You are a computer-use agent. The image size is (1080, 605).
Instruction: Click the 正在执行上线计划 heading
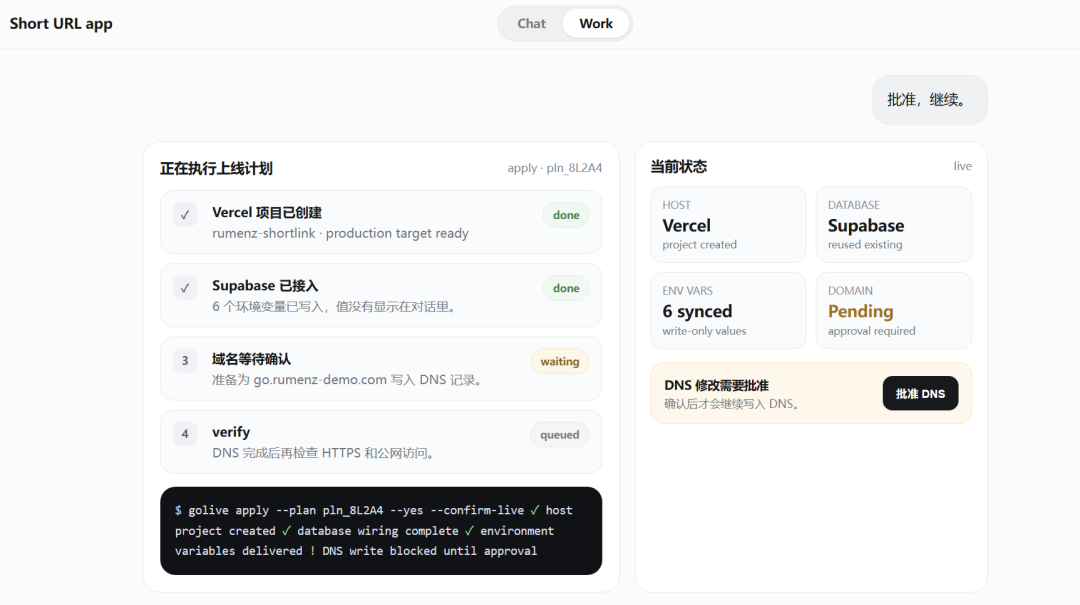click(216, 168)
